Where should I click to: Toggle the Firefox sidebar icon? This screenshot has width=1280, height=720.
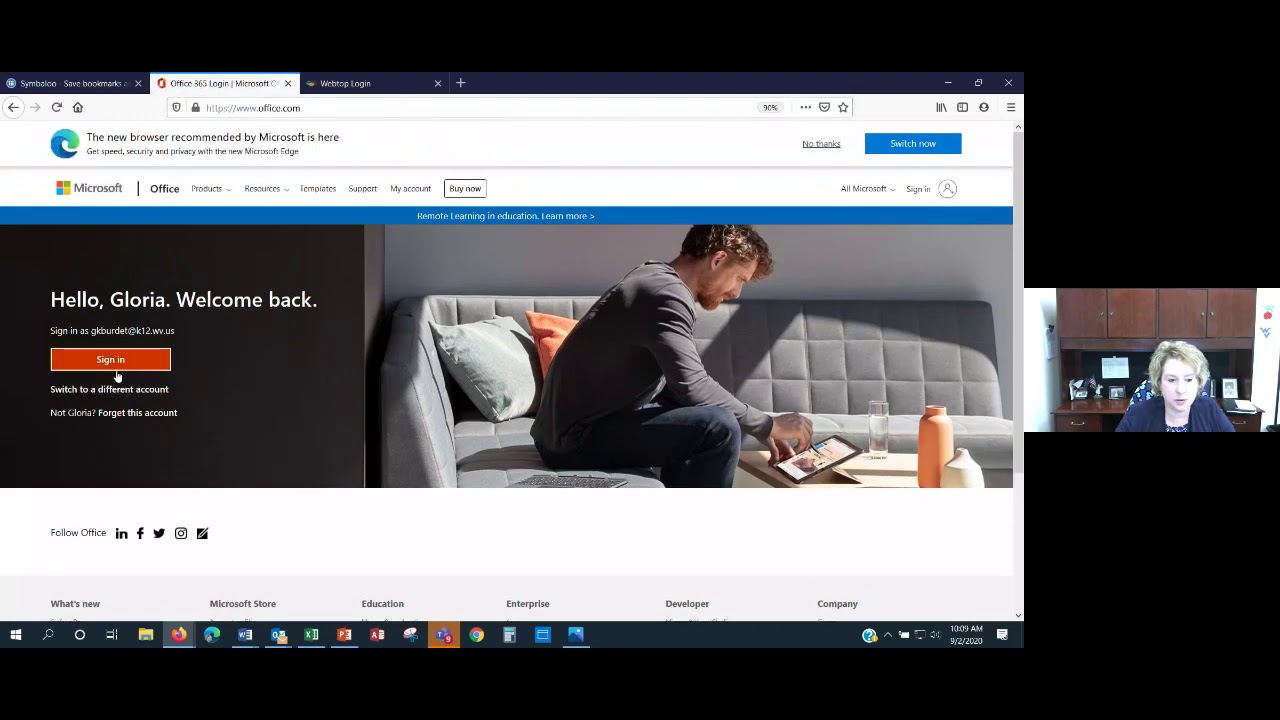pyautogui.click(x=962, y=107)
